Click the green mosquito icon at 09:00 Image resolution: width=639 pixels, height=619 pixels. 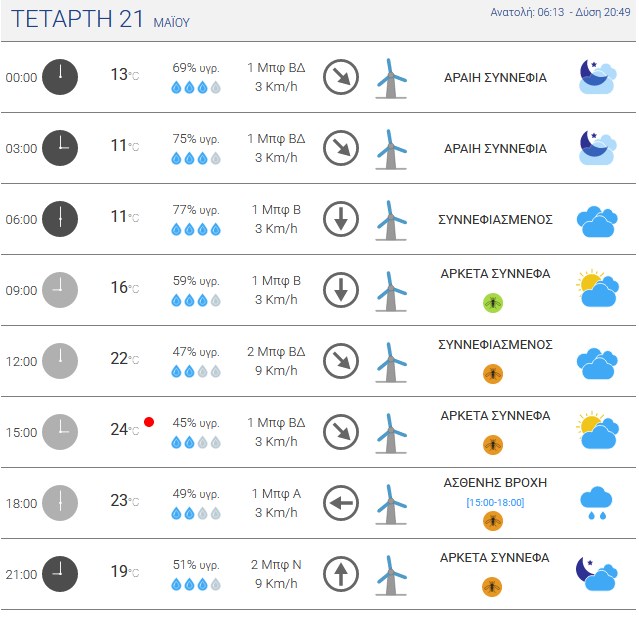click(493, 303)
